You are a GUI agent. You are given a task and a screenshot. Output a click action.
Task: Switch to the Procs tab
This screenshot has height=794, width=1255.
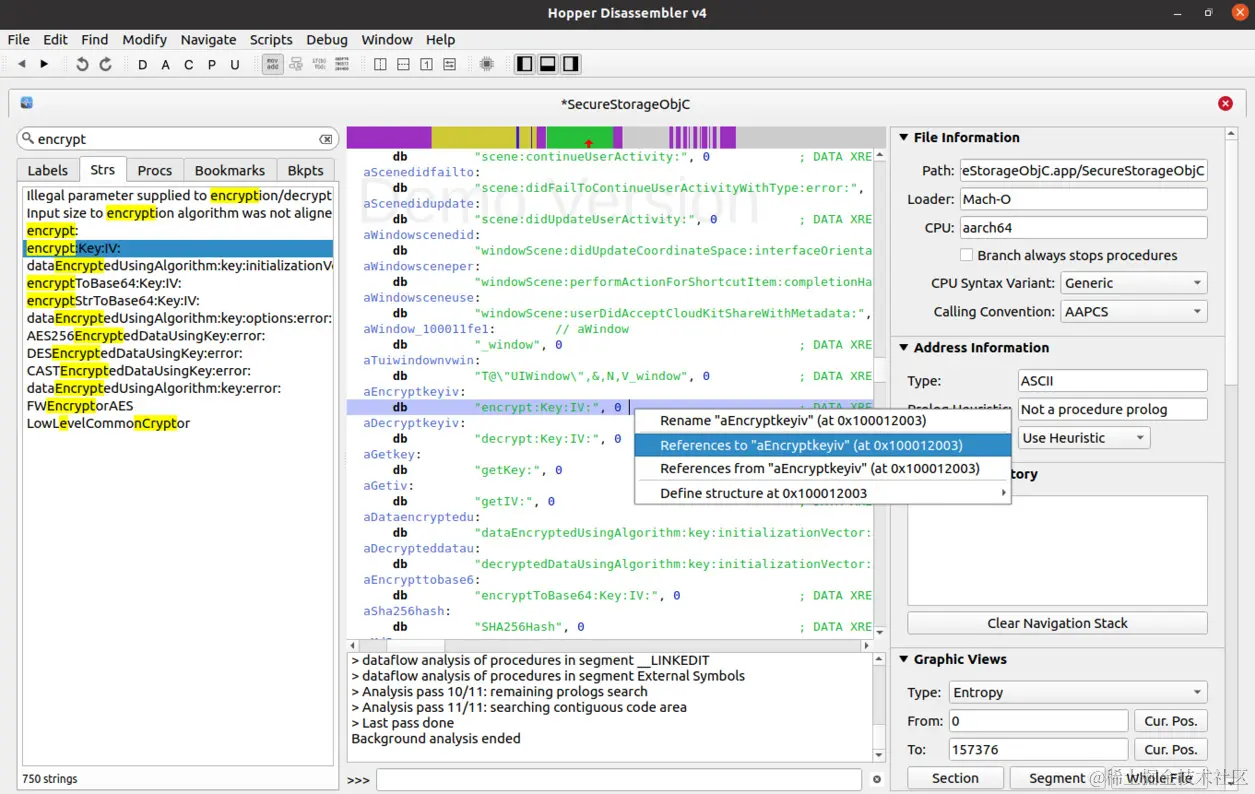[154, 170]
